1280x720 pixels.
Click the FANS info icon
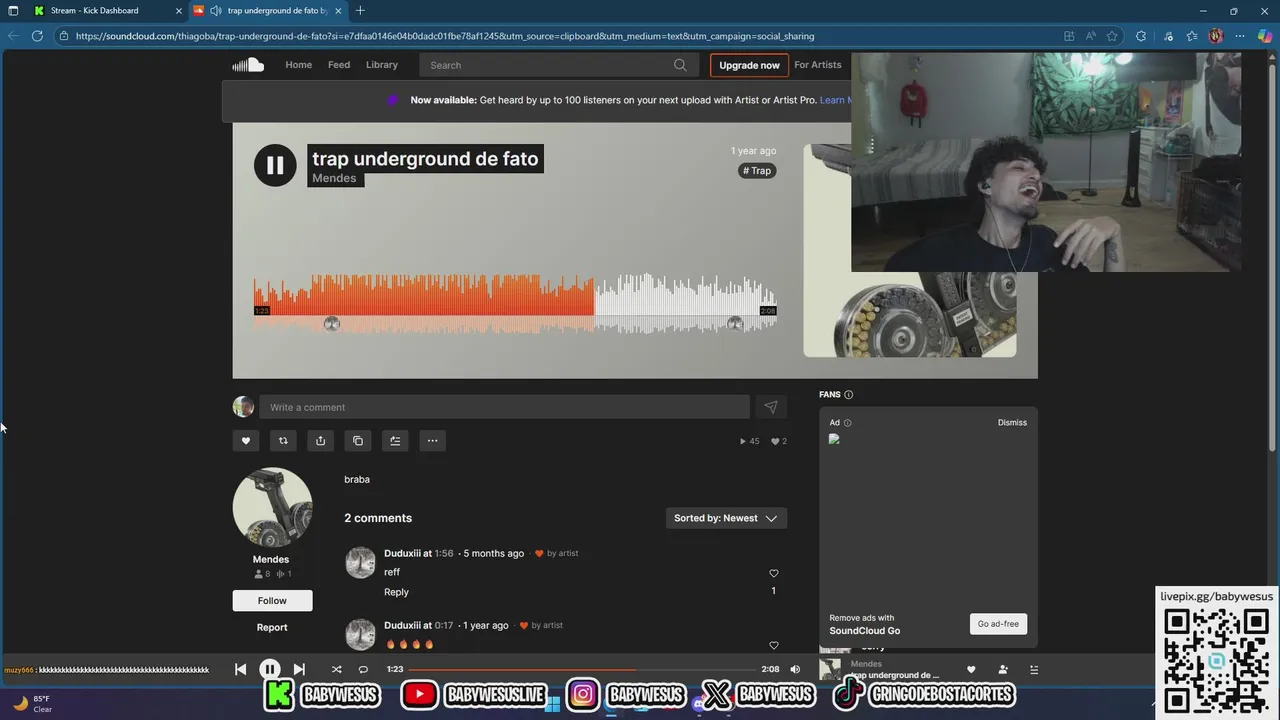click(x=848, y=394)
